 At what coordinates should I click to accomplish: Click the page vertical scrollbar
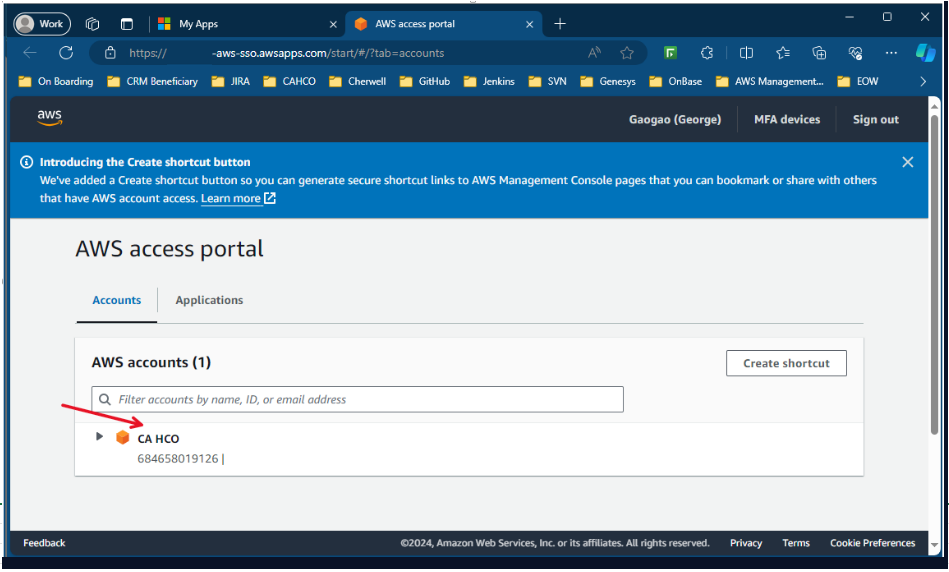tap(934, 274)
